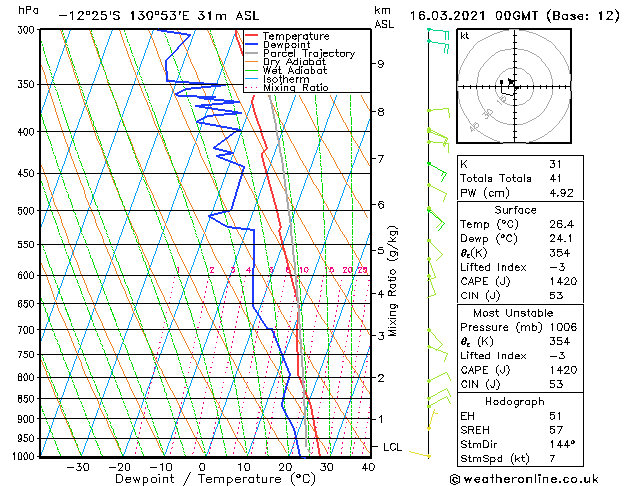Click the StmDir value 144°
This screenshot has width=629, height=486.
click(562, 444)
